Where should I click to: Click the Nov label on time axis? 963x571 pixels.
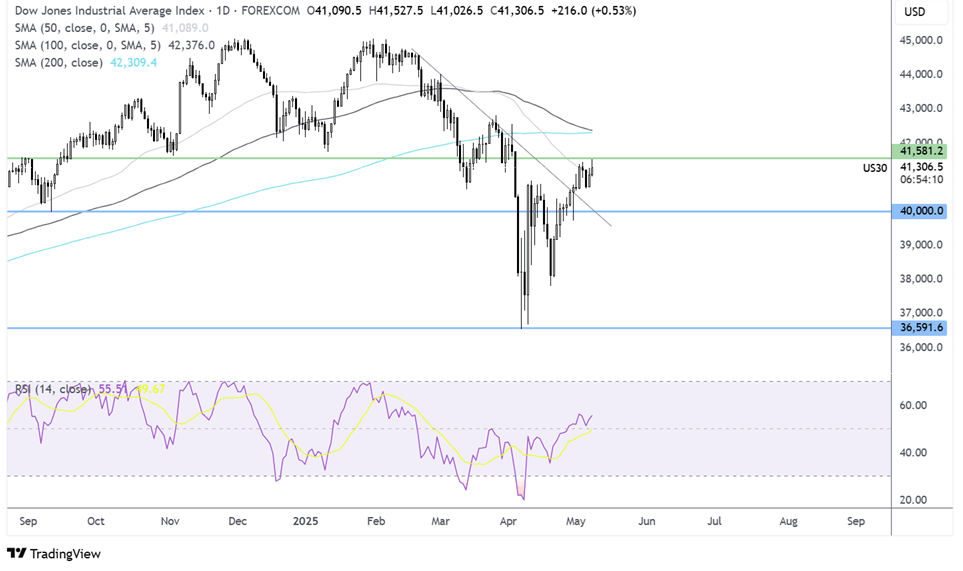[x=170, y=521]
